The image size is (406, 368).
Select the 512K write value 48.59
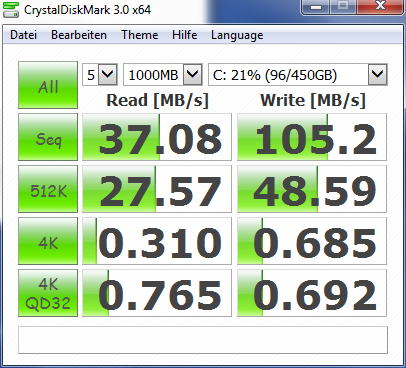click(x=312, y=189)
